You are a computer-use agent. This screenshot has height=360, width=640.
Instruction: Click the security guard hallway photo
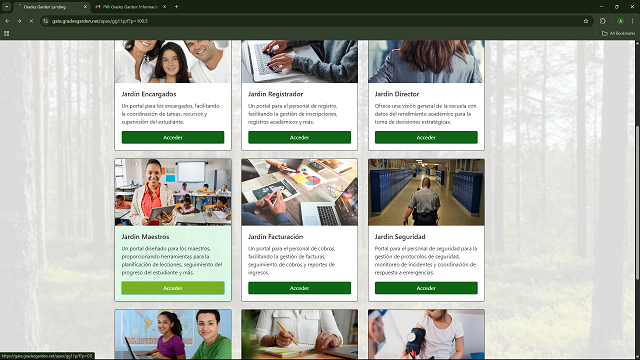pos(426,192)
